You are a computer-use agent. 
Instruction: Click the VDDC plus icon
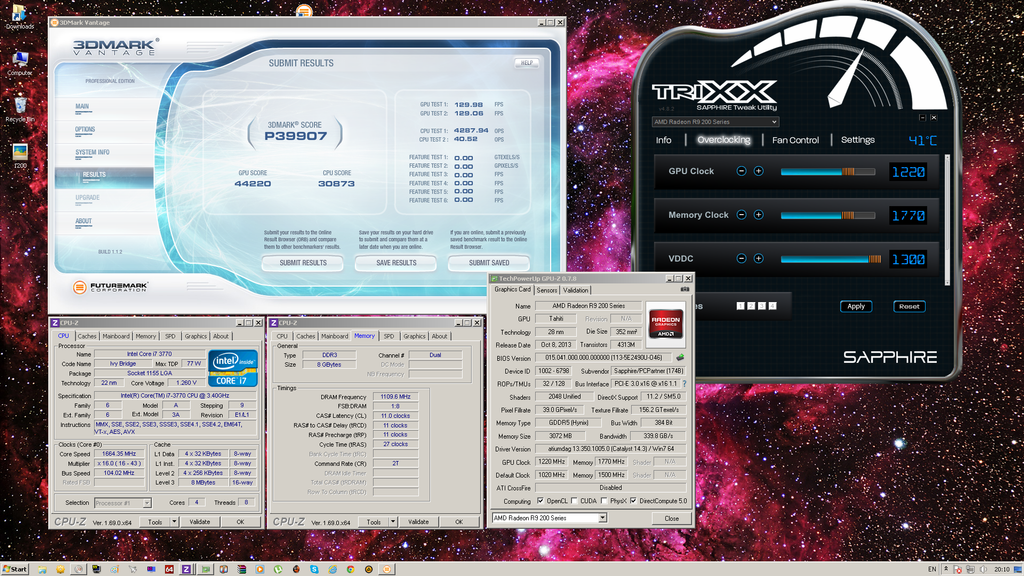coord(758,259)
